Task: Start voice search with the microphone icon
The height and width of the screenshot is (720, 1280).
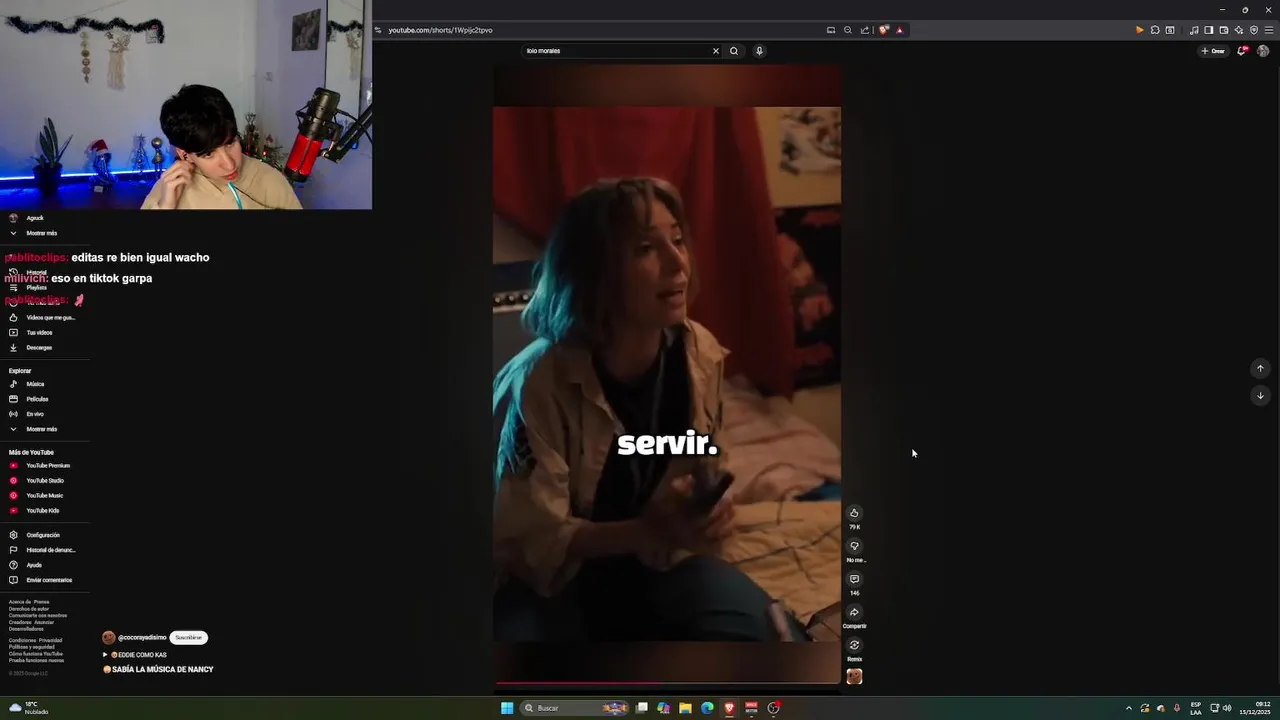Action: (x=759, y=51)
